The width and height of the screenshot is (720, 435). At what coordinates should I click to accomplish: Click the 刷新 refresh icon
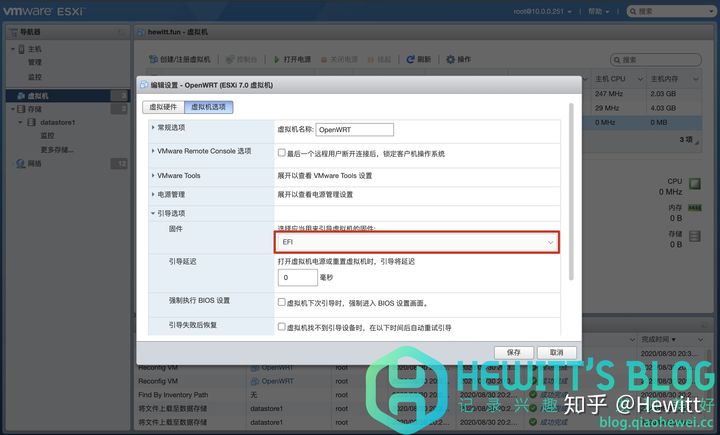pyautogui.click(x=411, y=60)
